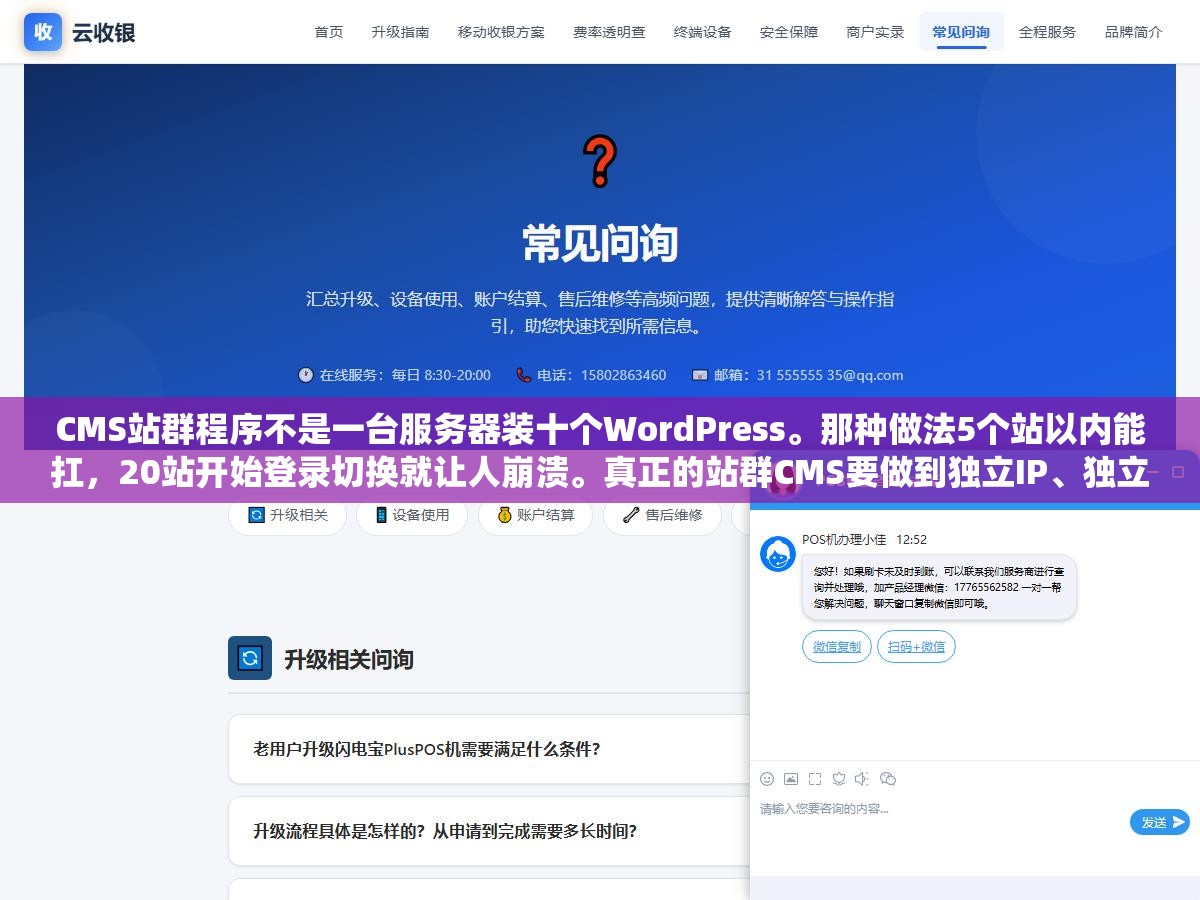Click the refresh icon next to 升级相关问询 heading
Image resolution: width=1200 pixels, height=900 pixels.
click(x=250, y=658)
